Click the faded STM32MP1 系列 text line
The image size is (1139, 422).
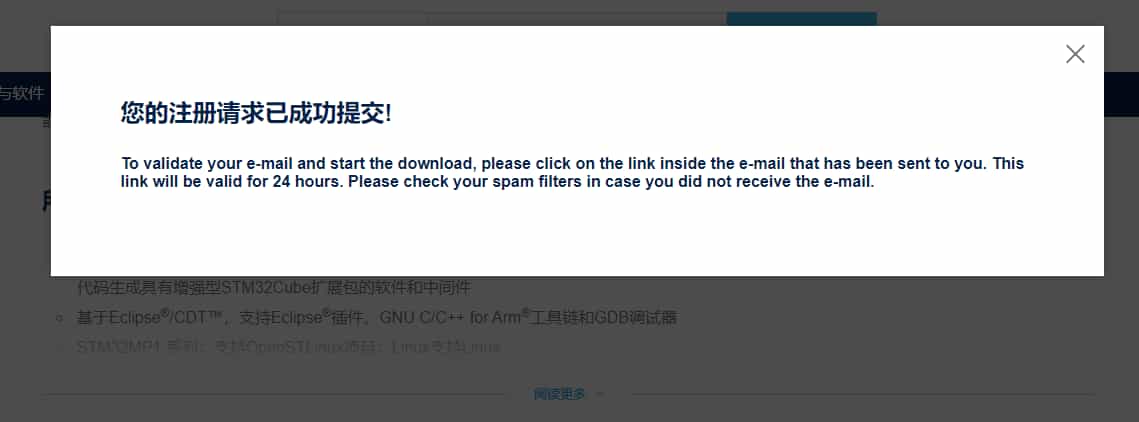[x=288, y=347]
